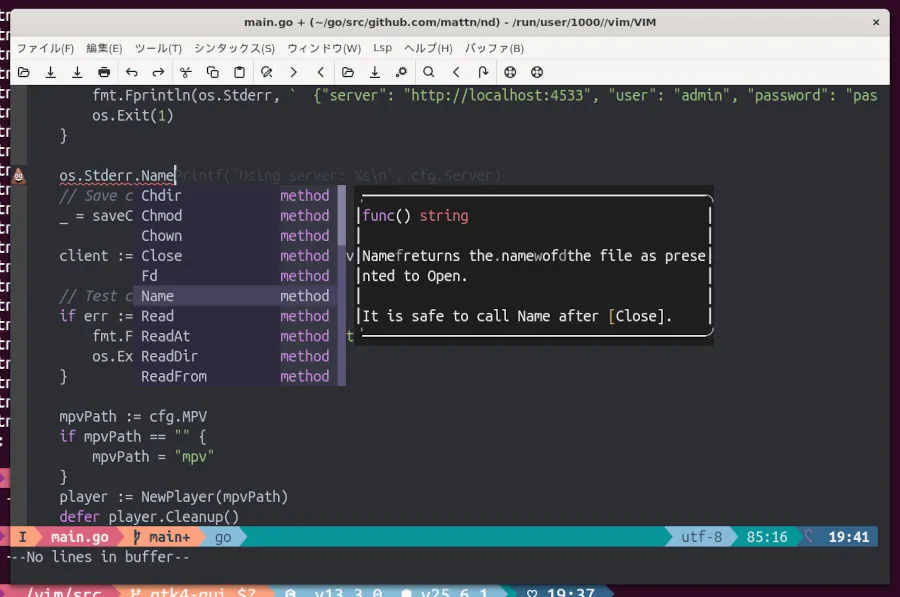This screenshot has height=597, width=900.
Task: Pick ReadAt method in completion popup
Action: click(x=236, y=336)
